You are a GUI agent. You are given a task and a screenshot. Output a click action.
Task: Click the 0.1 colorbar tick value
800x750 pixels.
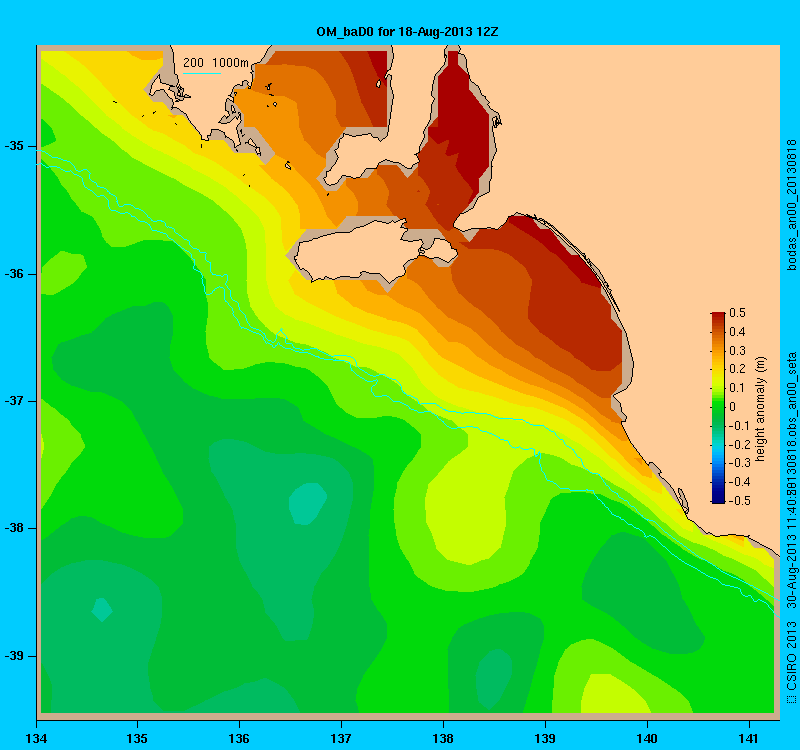[737, 388]
